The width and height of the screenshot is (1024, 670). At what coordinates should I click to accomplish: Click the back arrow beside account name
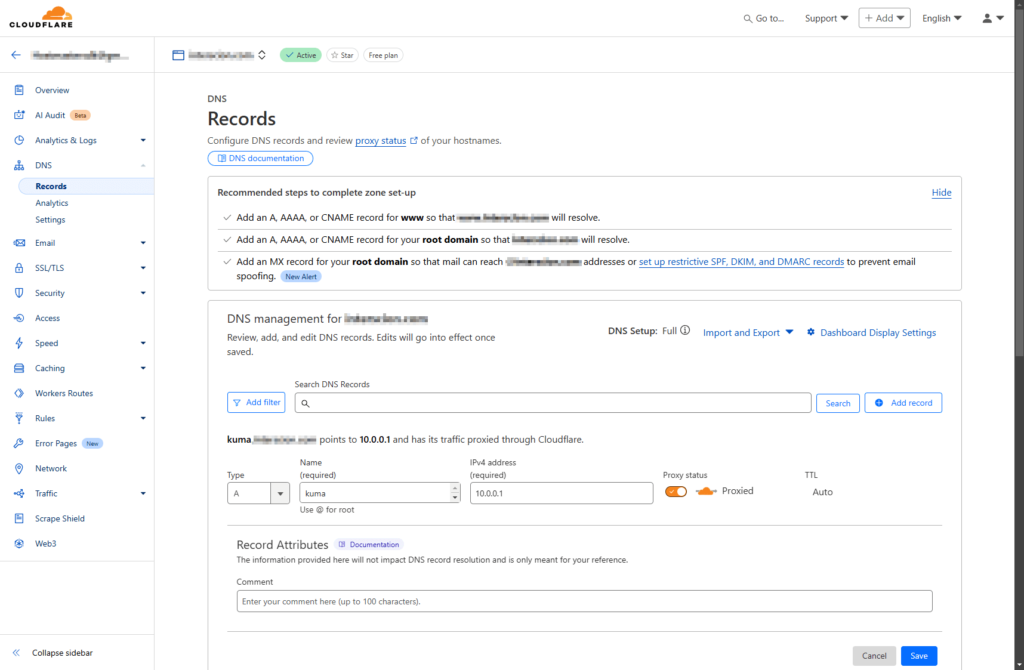(16, 56)
